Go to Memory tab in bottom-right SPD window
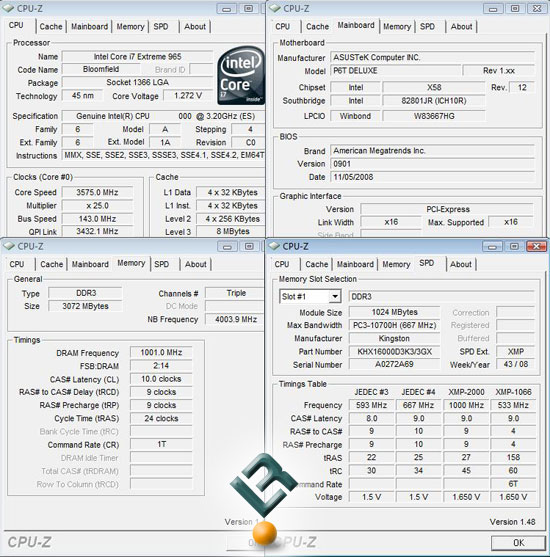 396,264
